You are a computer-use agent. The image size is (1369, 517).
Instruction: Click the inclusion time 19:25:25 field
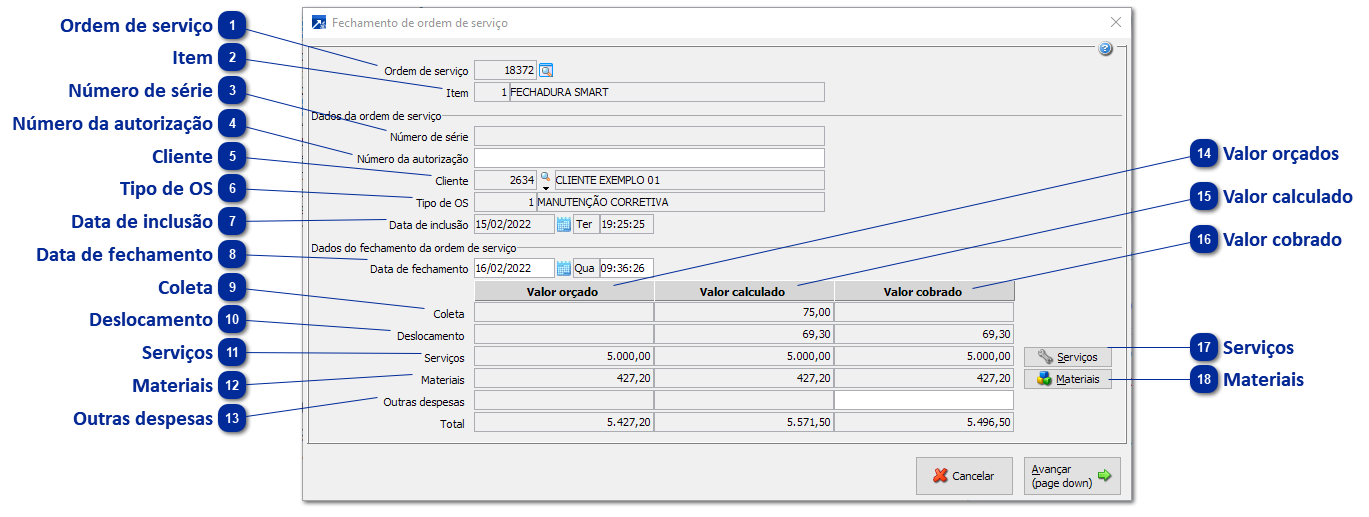tap(626, 224)
